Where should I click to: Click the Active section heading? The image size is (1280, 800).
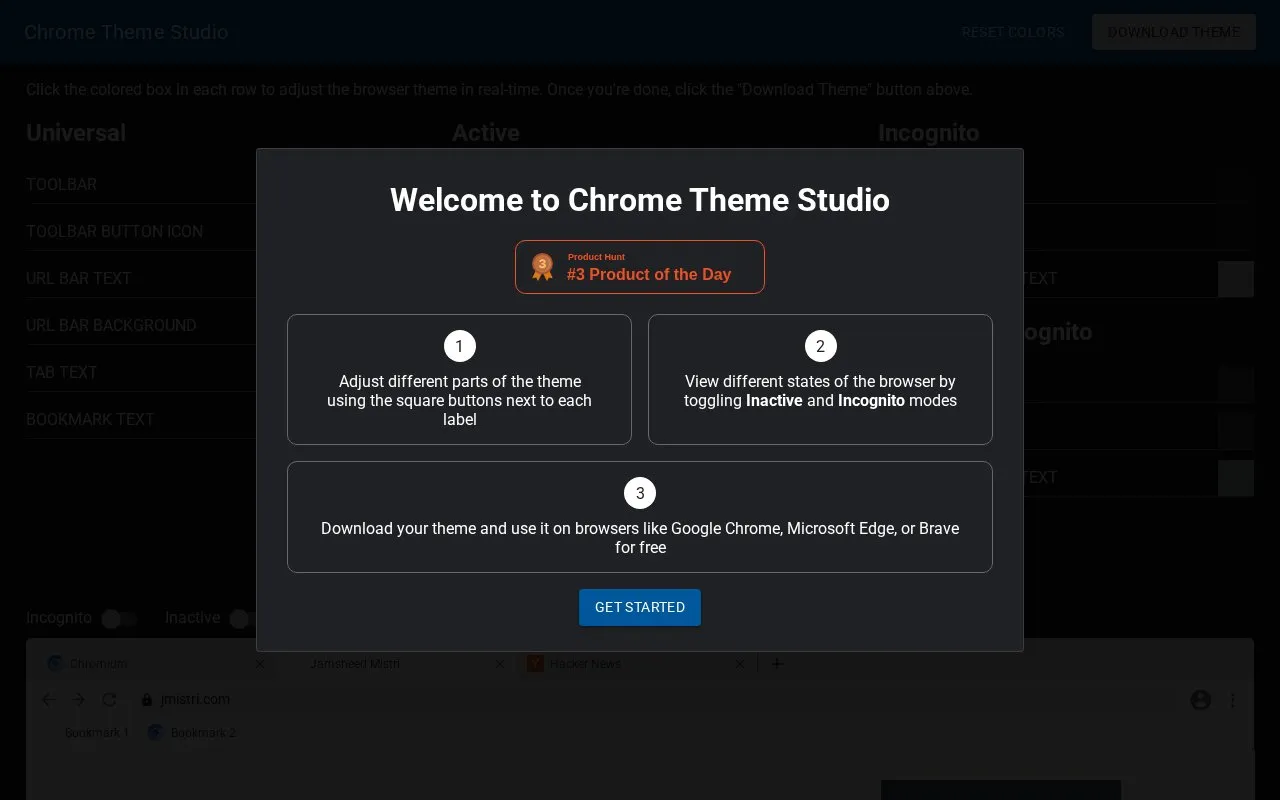486,133
